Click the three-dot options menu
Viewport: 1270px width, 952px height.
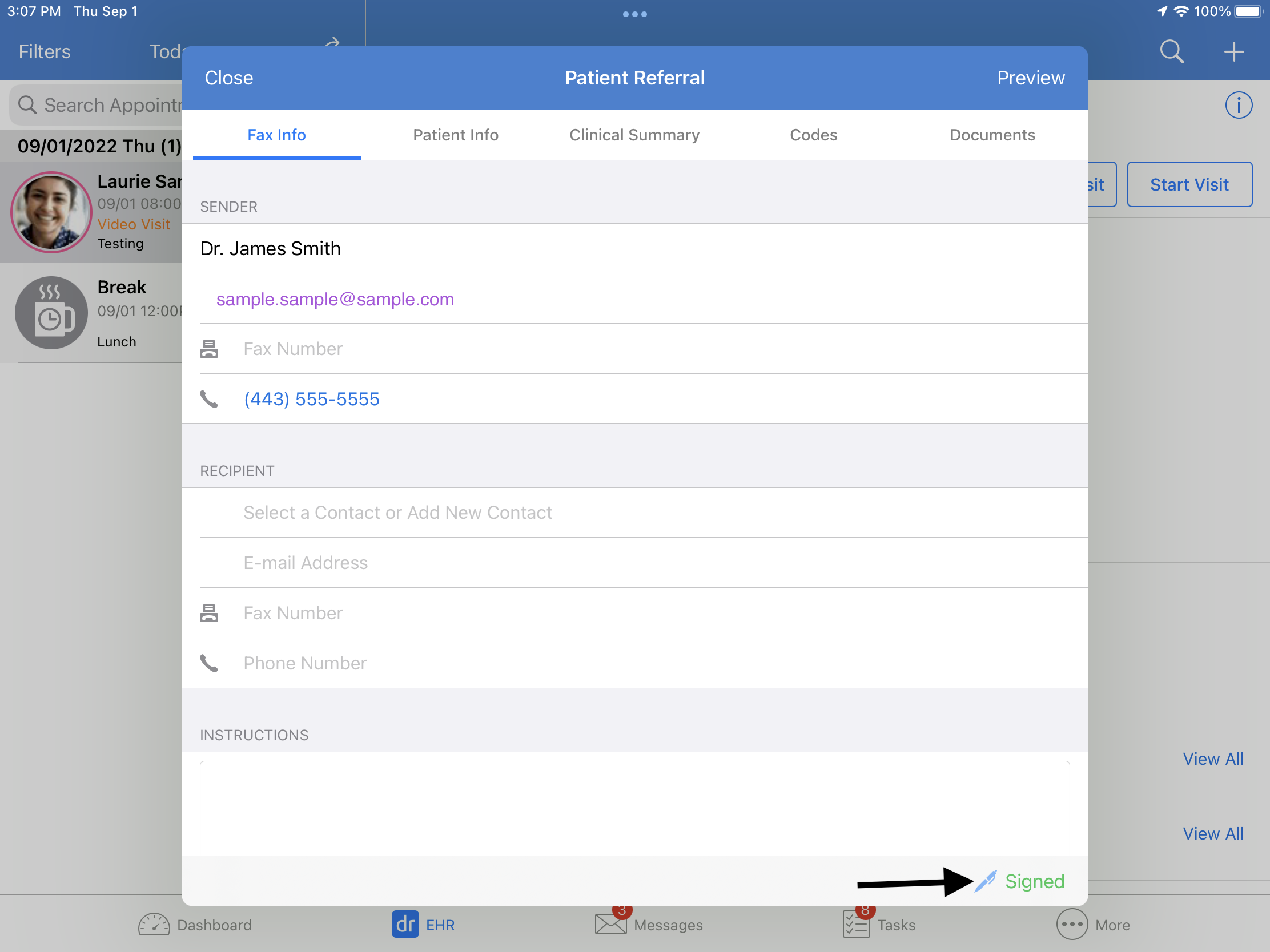[634, 13]
